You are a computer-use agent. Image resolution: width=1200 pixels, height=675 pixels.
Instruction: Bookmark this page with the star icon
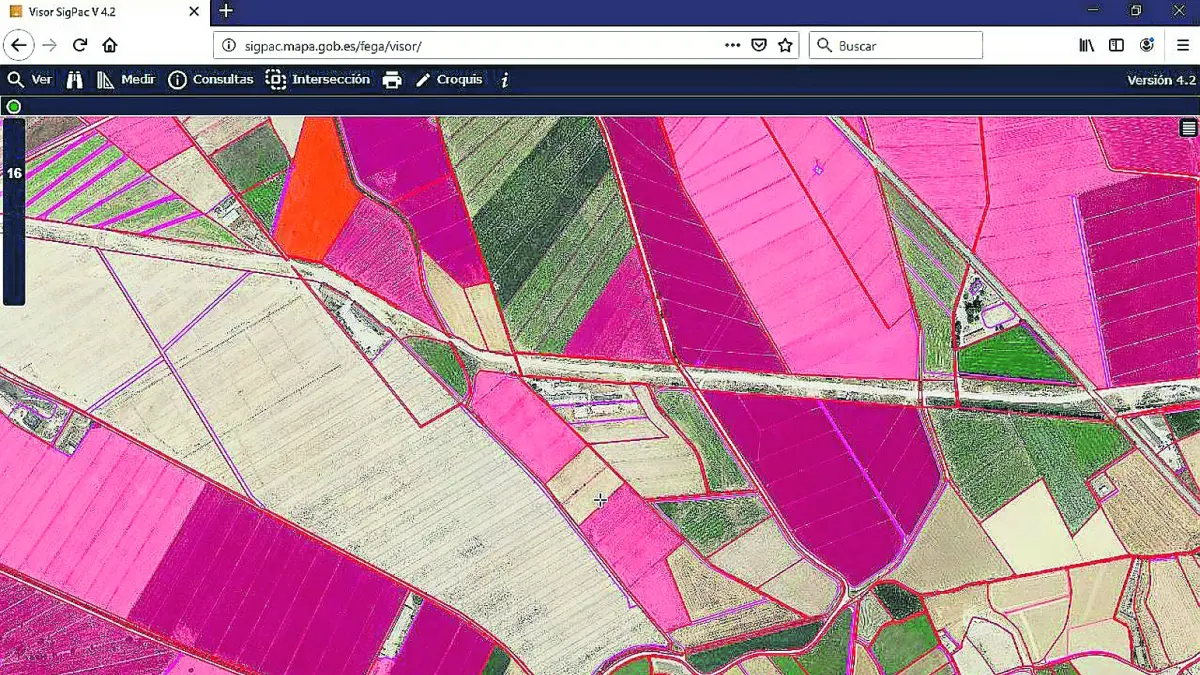(785, 45)
